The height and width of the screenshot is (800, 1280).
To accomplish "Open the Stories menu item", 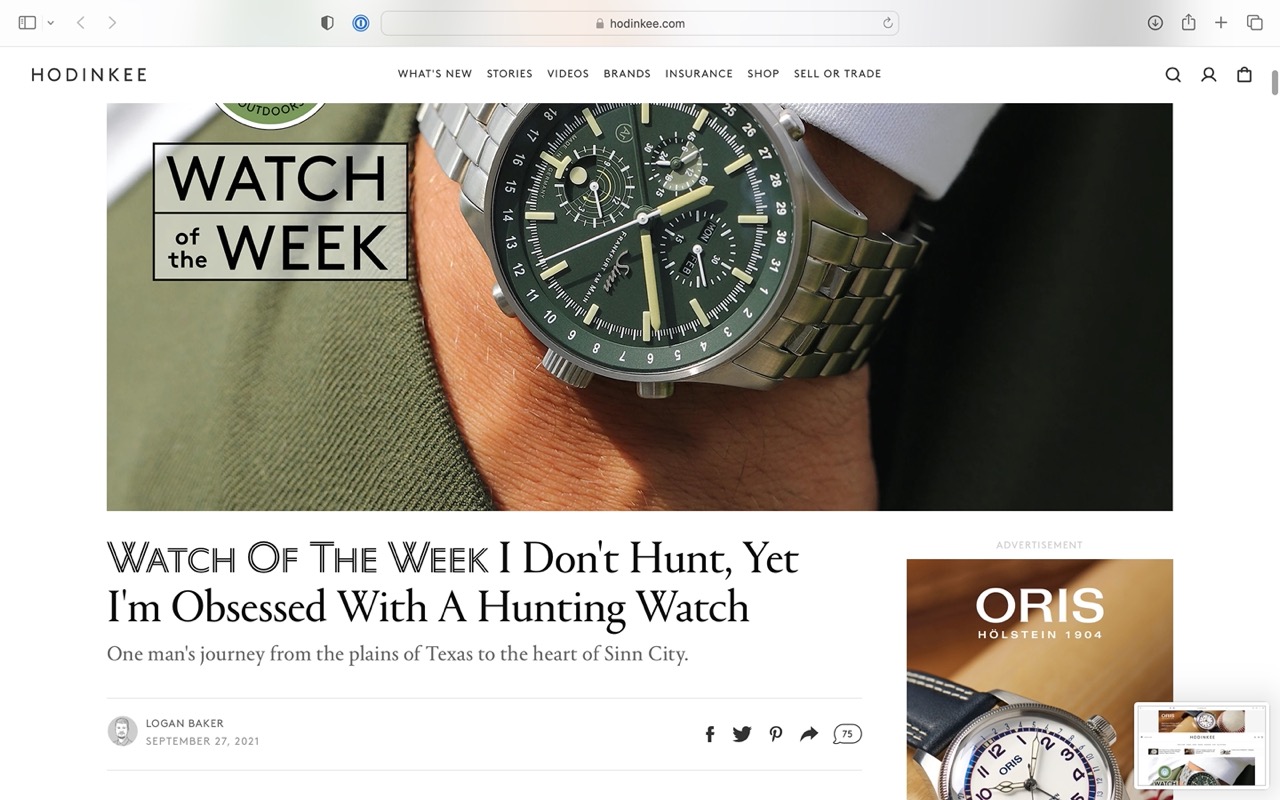I will 510,74.
